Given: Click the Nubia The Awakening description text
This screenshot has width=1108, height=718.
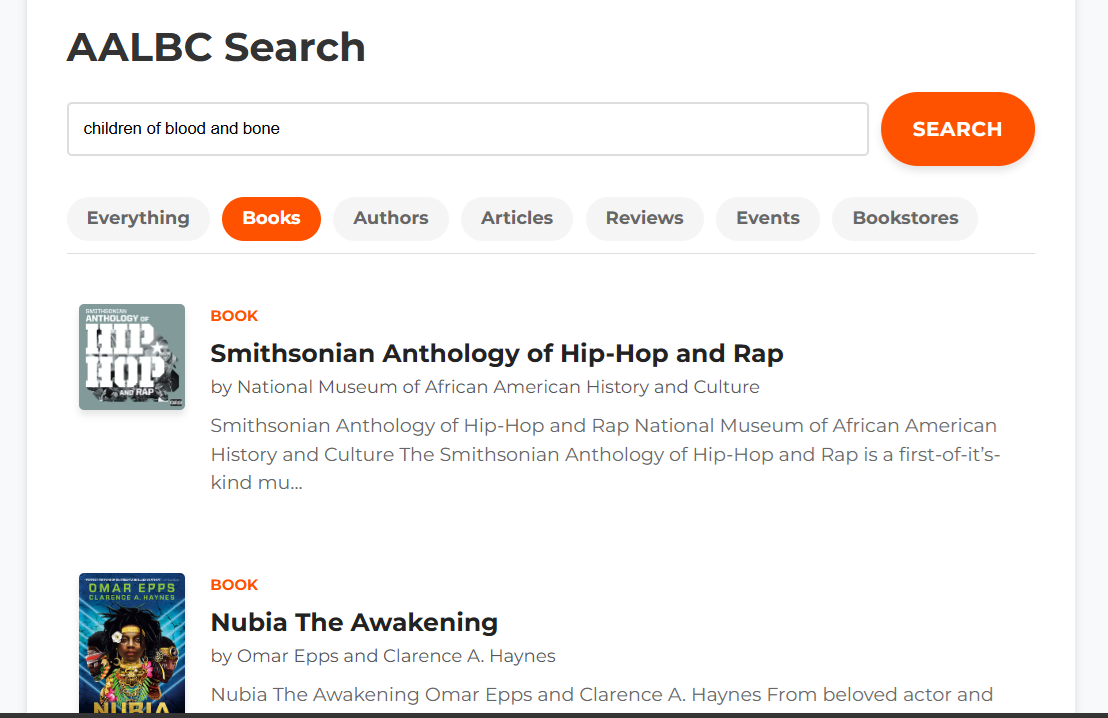Looking at the screenshot, I should (x=602, y=695).
